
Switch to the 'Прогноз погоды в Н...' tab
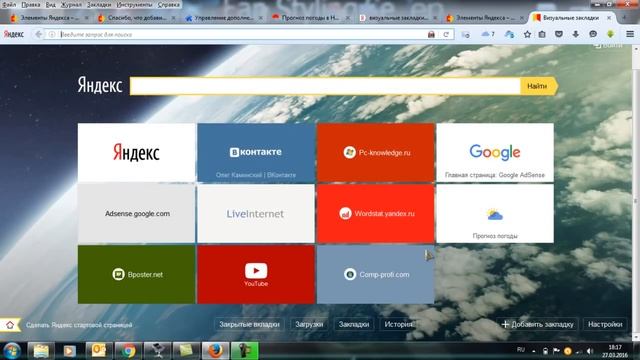point(311,18)
